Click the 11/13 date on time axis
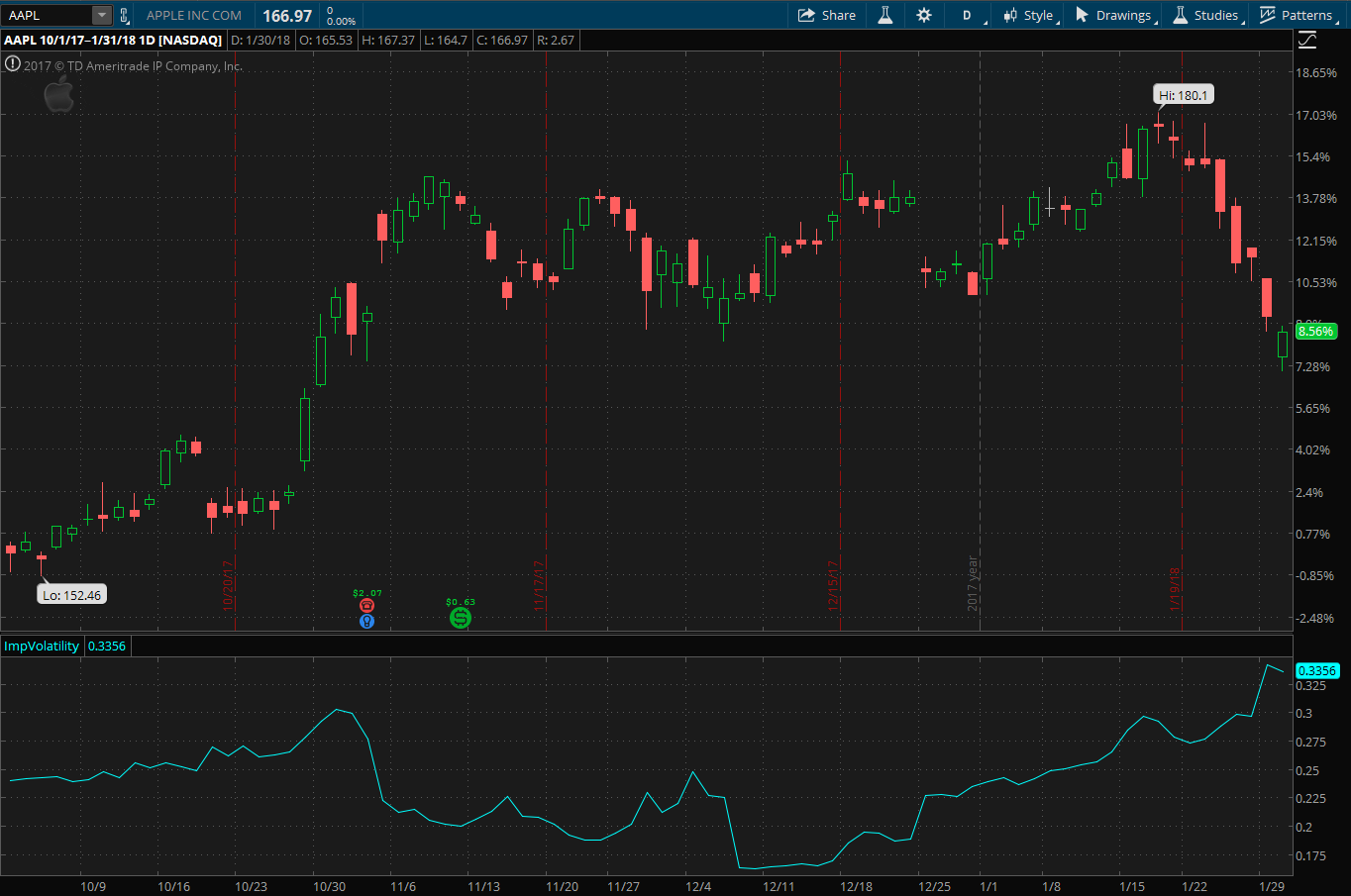 tap(483, 886)
